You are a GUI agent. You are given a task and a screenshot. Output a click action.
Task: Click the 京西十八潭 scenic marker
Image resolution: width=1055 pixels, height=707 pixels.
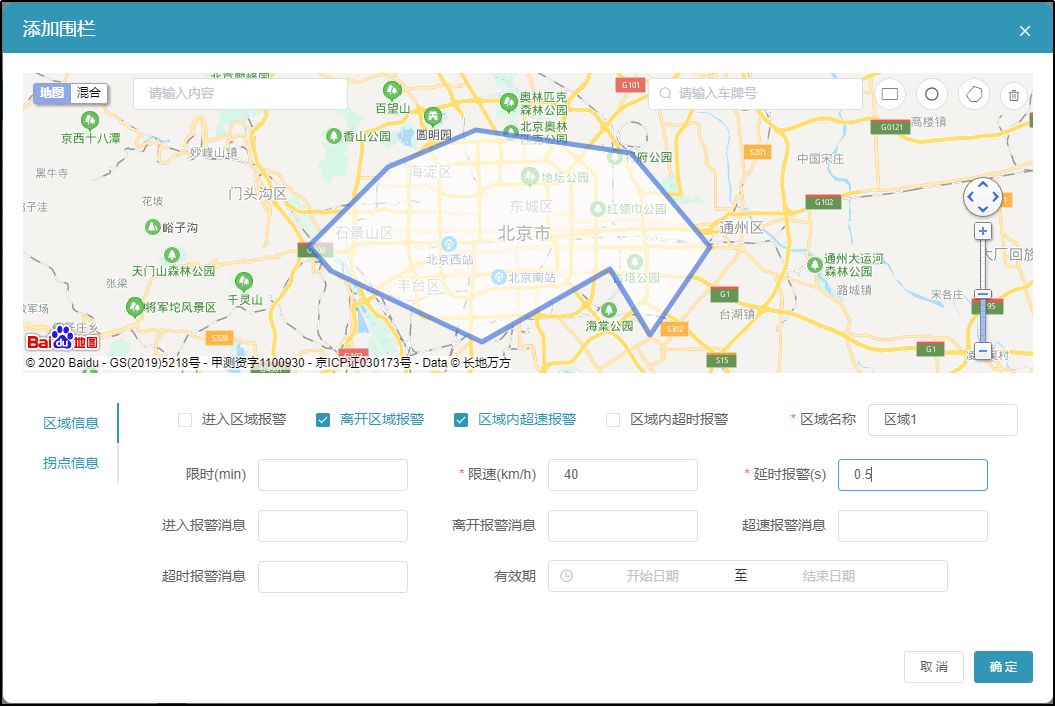(89, 120)
